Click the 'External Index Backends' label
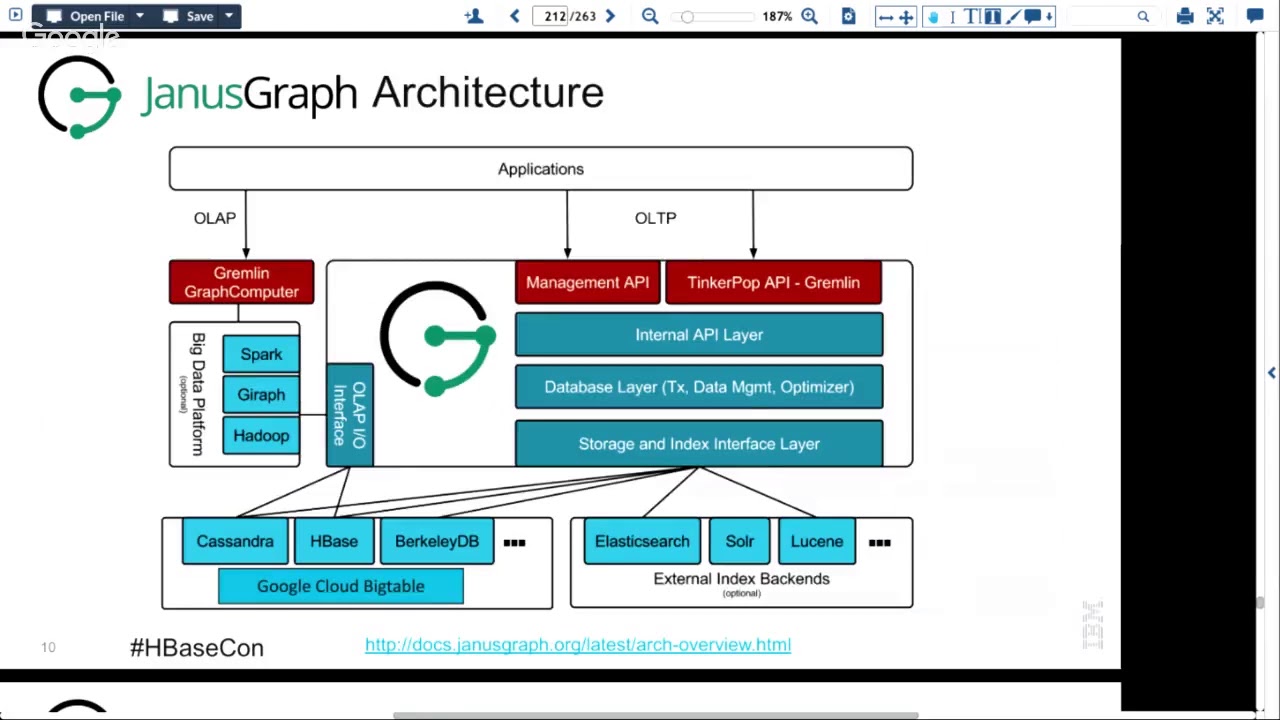 (741, 579)
